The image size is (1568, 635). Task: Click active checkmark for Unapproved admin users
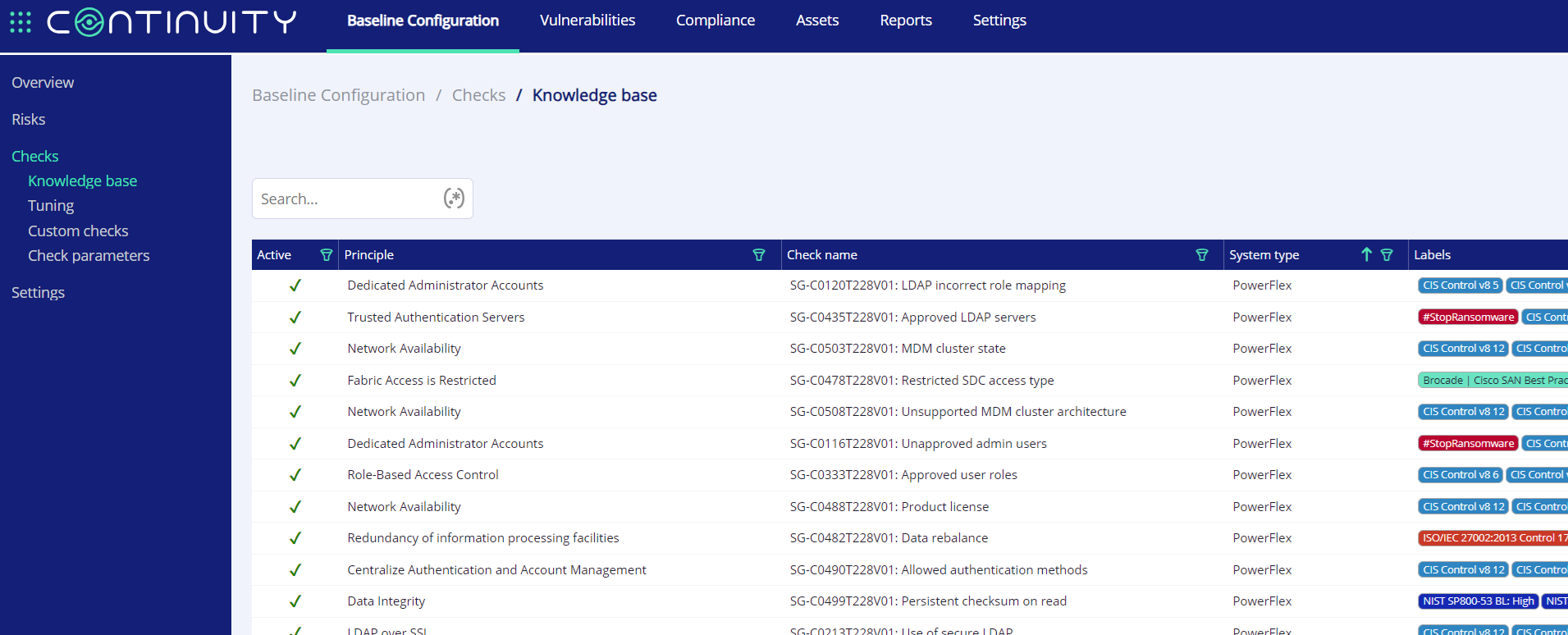coord(295,443)
